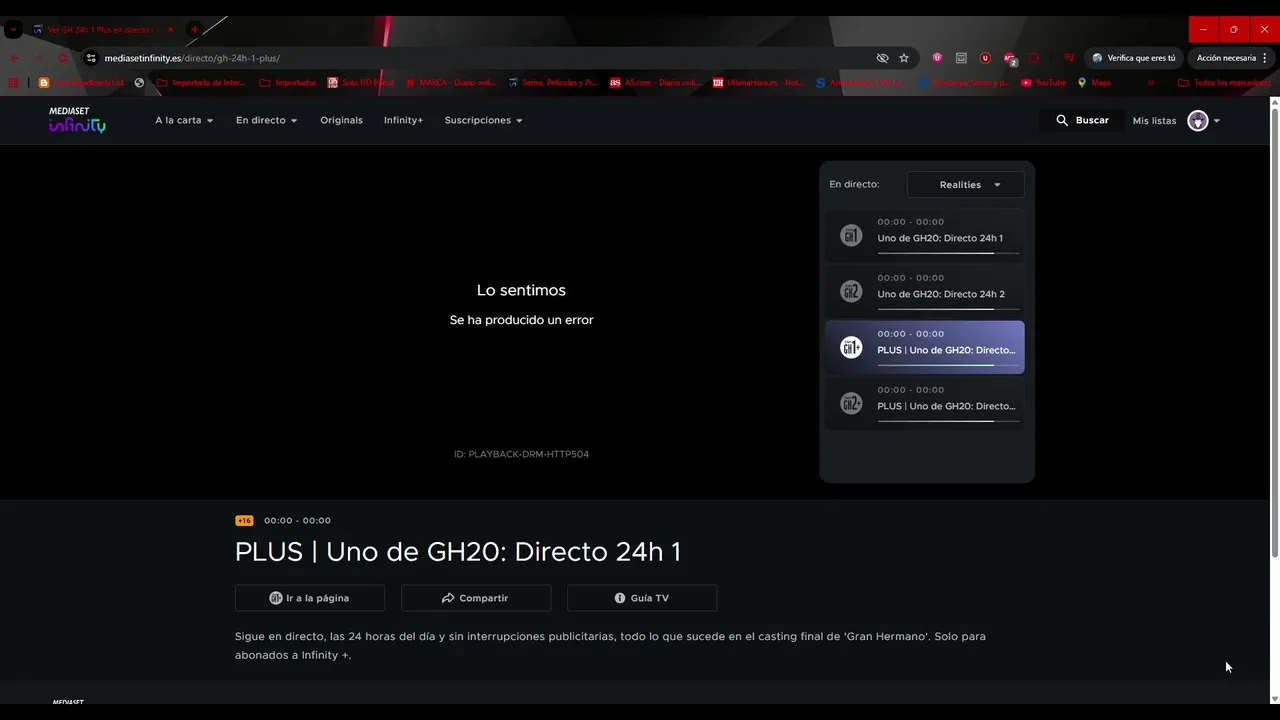Reload the page
The image size is (1280, 720).
pos(62,58)
